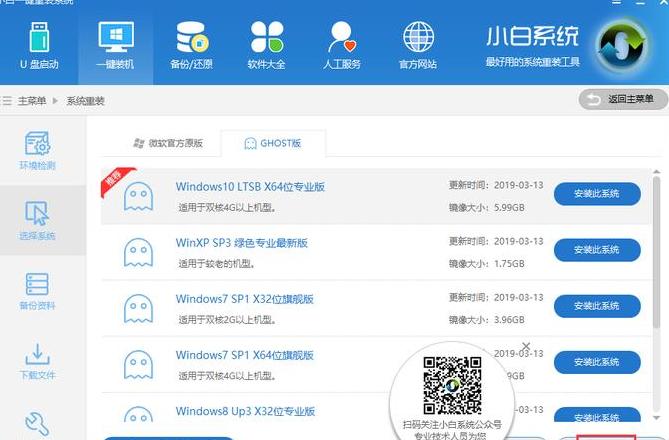Image resolution: width=669 pixels, height=440 pixels.
Task: Click the wrench icon in the sidebar
Action: coord(38,423)
